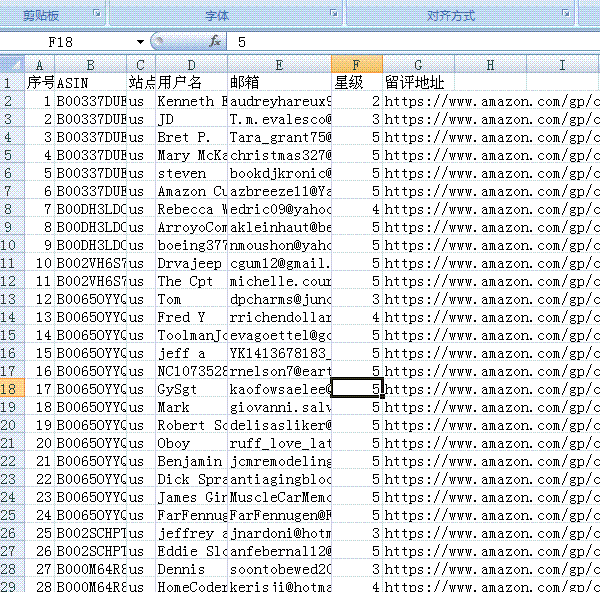Screen dimensions: 600x600
Task: Click the Dennis username cell
Action: coord(192,569)
